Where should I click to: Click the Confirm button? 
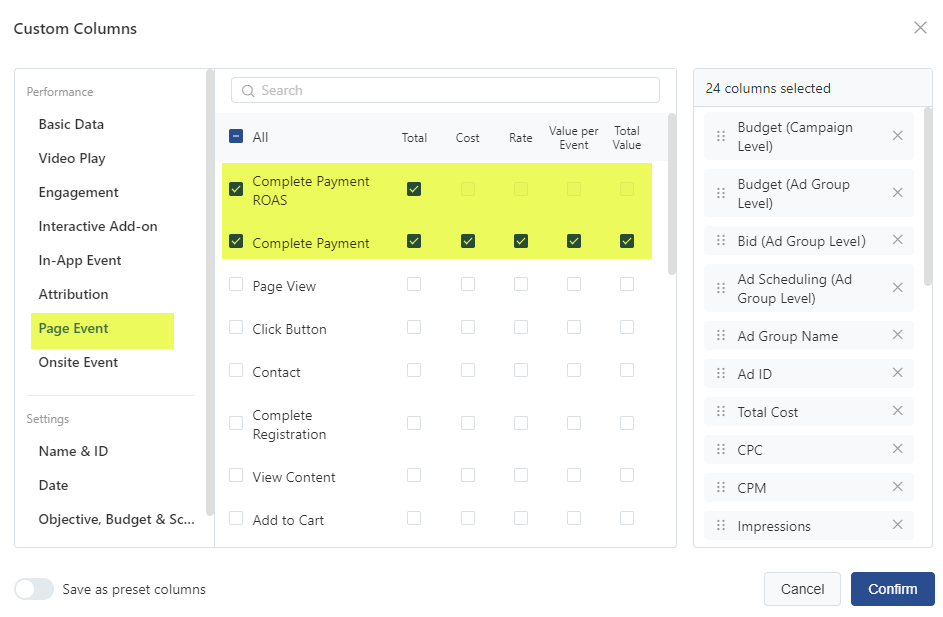pos(892,589)
